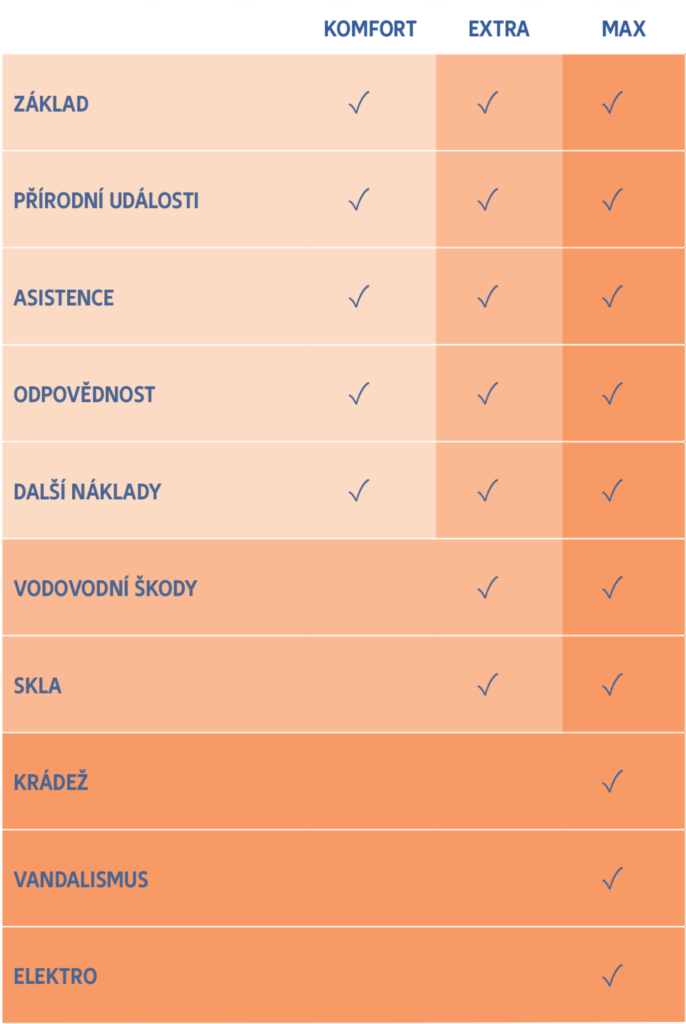
Task: Click the ASISTENCE row label
Action: click(x=64, y=298)
